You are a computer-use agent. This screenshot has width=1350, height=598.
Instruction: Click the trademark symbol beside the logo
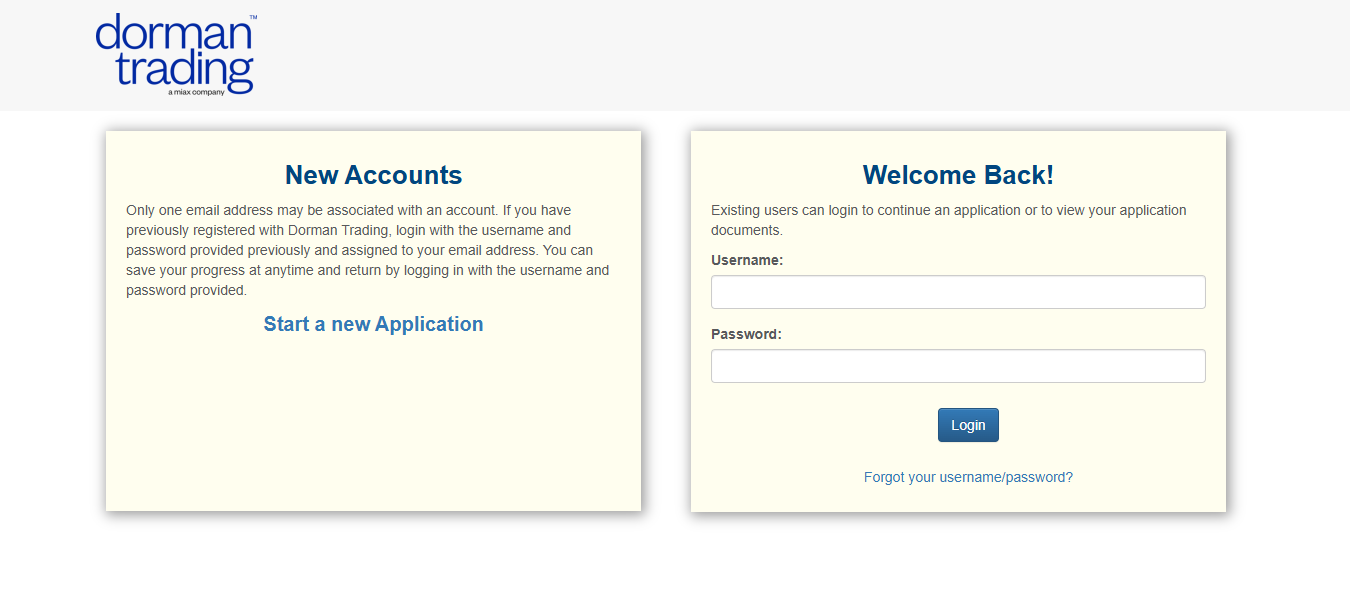[x=253, y=18]
